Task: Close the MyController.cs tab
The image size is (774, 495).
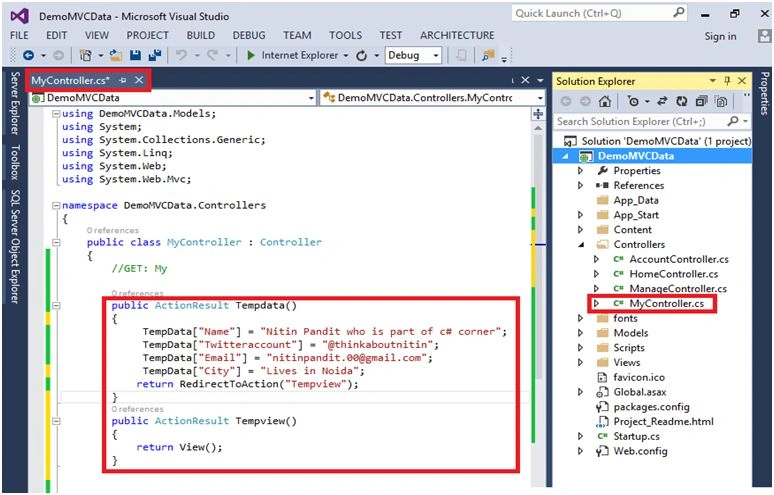Action: 139,80
